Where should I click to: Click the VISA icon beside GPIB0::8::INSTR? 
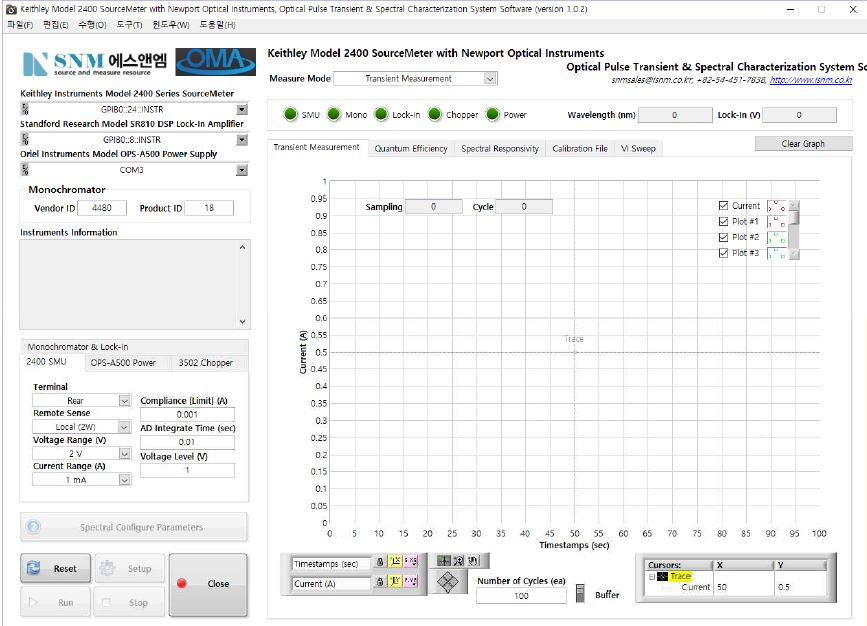25,139
